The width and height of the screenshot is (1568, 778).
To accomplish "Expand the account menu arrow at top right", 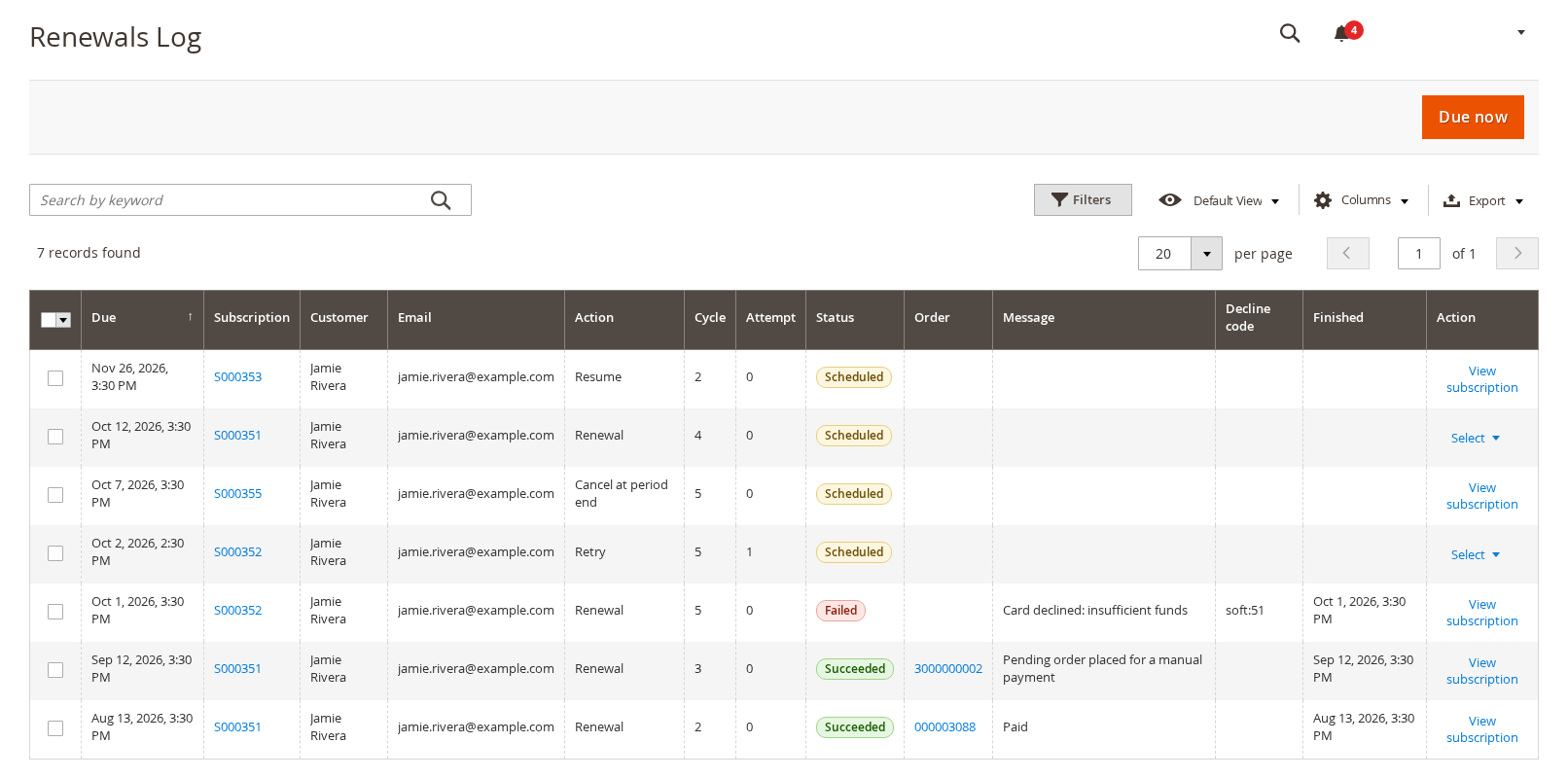I will pyautogui.click(x=1521, y=33).
